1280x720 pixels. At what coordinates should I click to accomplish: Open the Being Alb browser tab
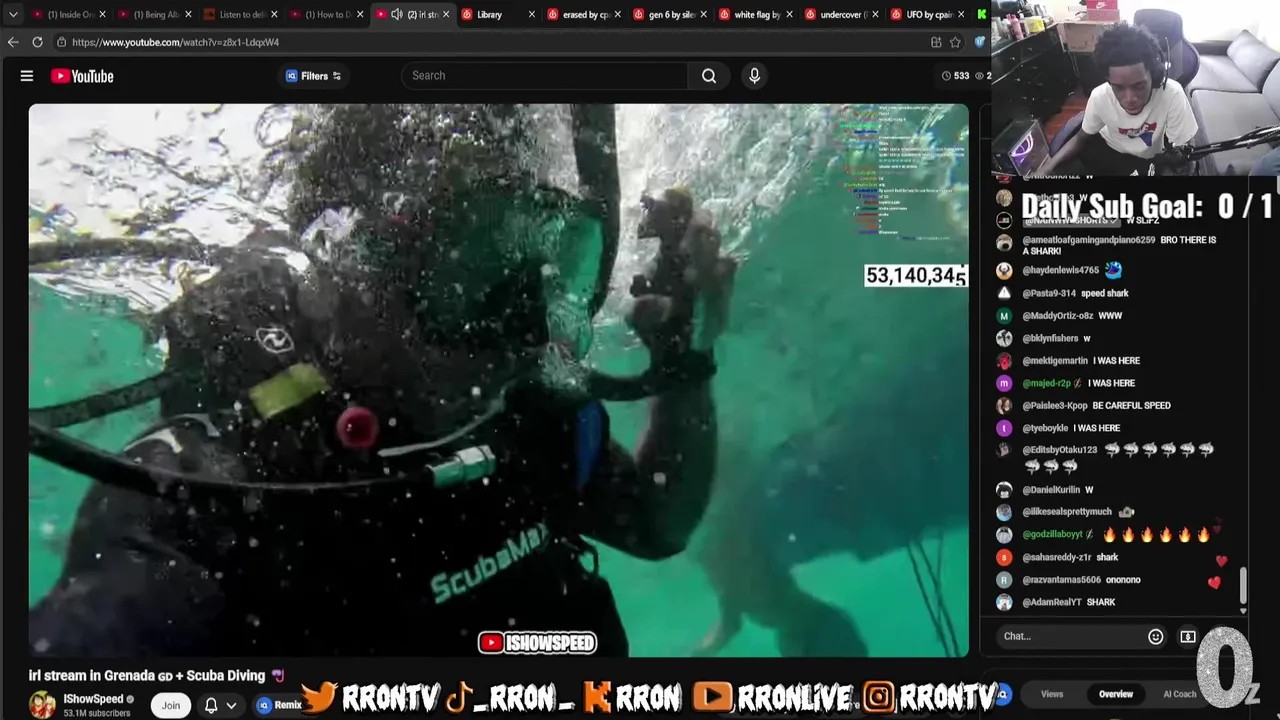[155, 14]
